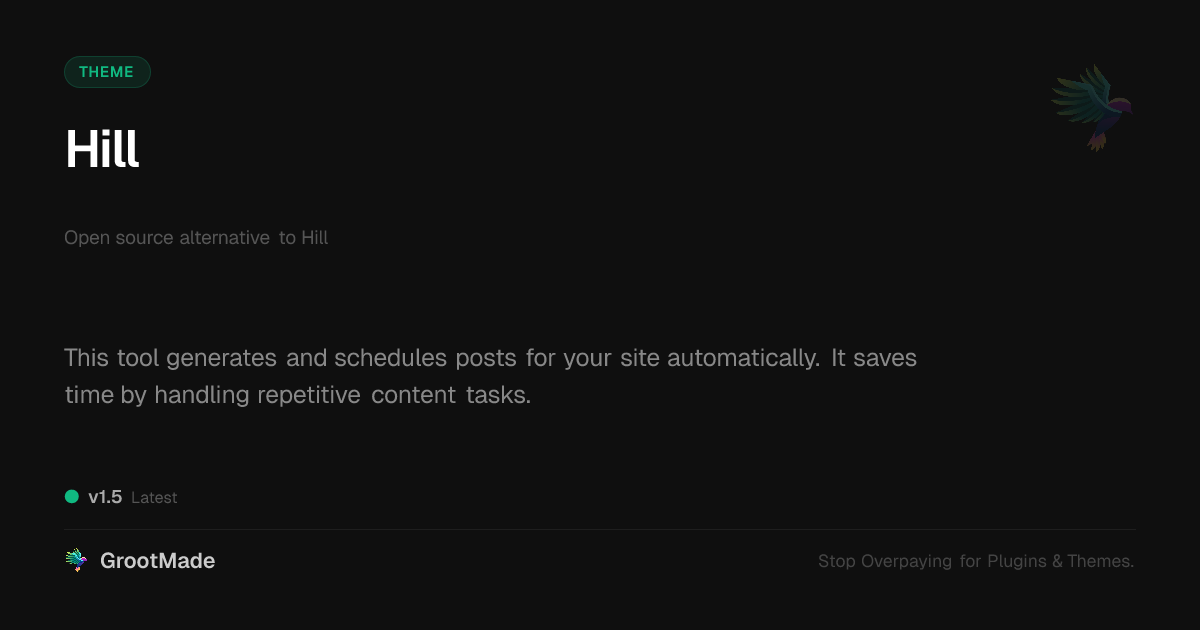Select the large Hill heading

click(x=102, y=150)
